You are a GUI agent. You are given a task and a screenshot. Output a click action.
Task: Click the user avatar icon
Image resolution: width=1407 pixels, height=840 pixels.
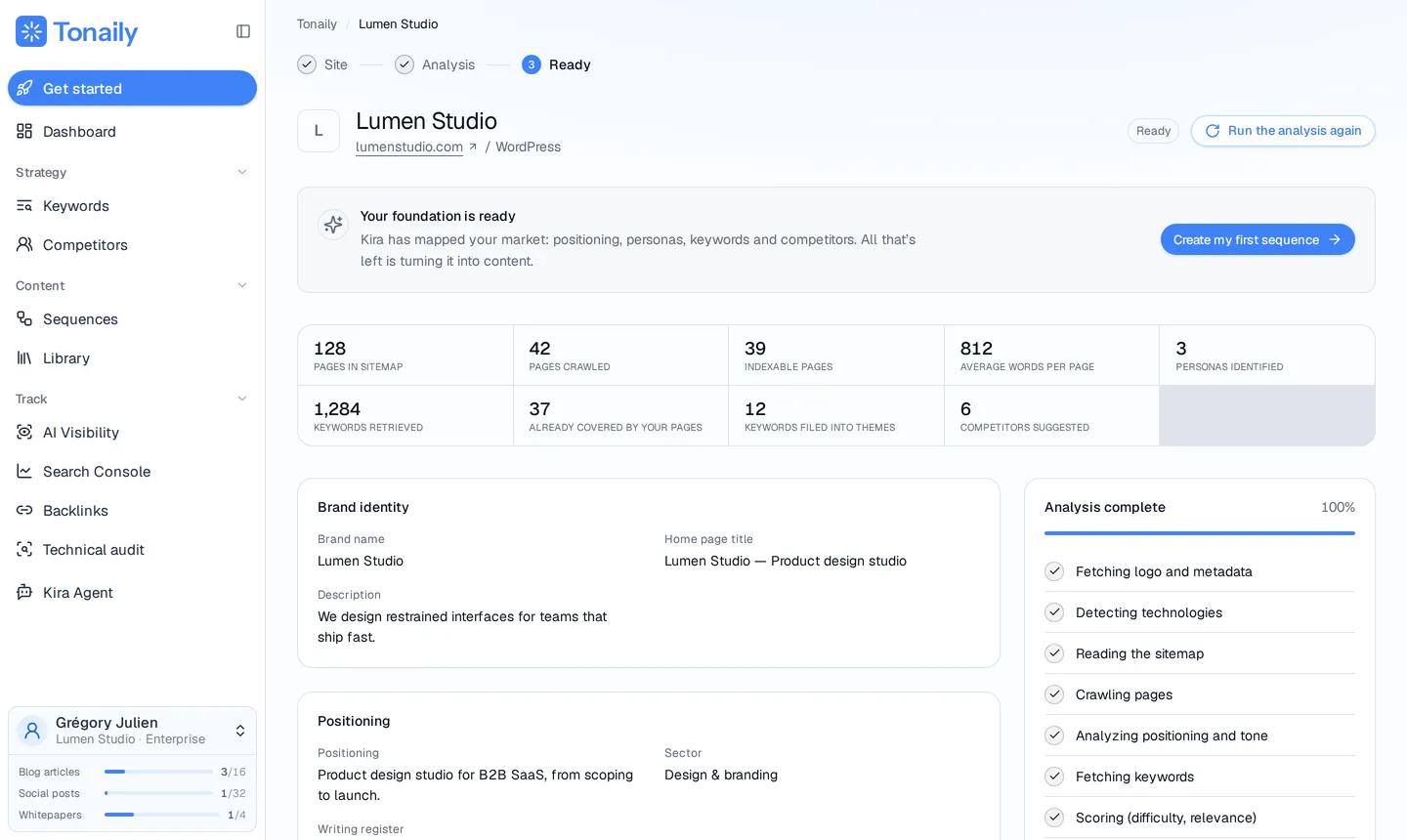coord(32,731)
